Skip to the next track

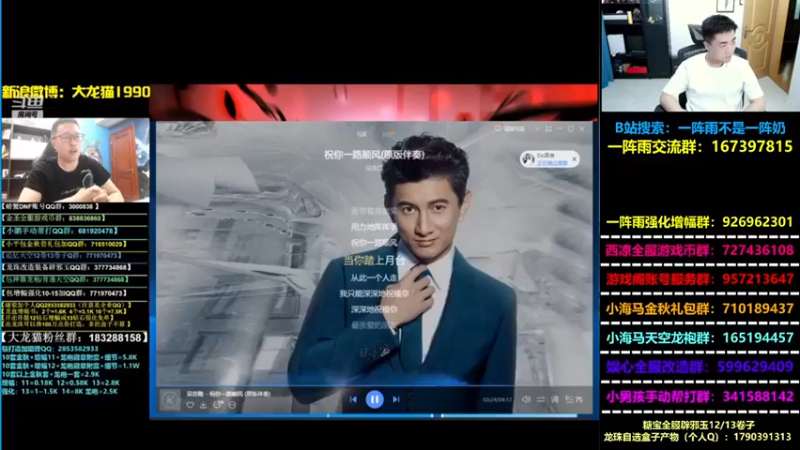pos(396,399)
